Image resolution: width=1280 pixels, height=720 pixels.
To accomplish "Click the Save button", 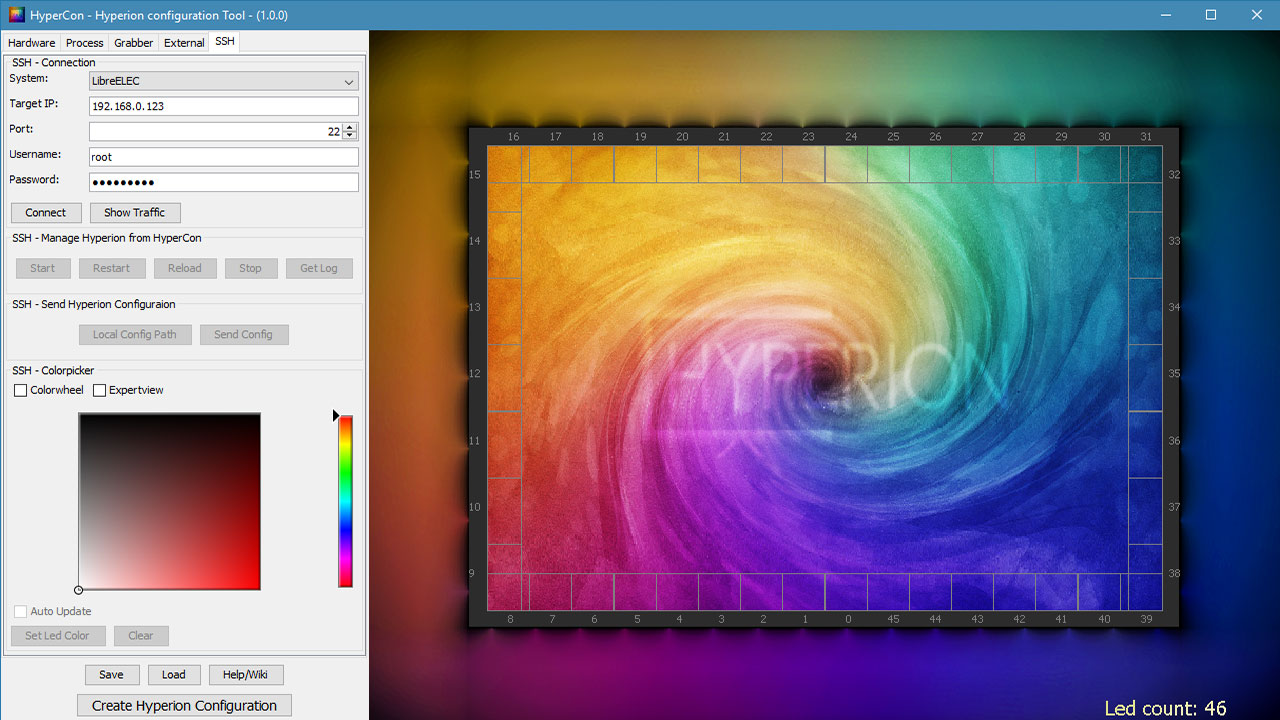I will (111, 675).
